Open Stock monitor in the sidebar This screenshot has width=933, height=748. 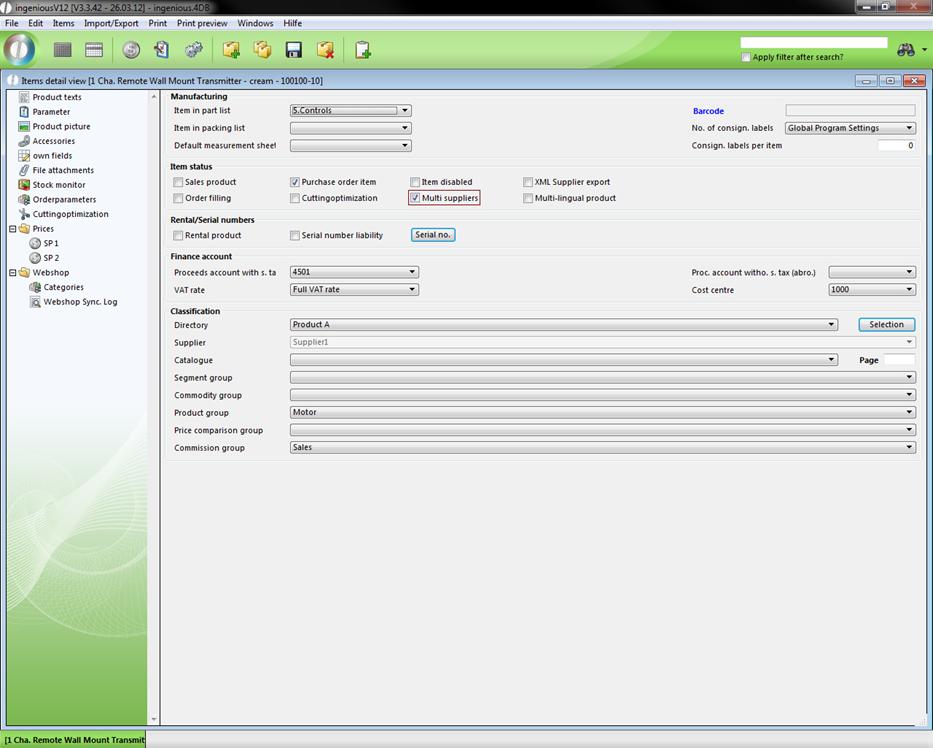[58, 185]
